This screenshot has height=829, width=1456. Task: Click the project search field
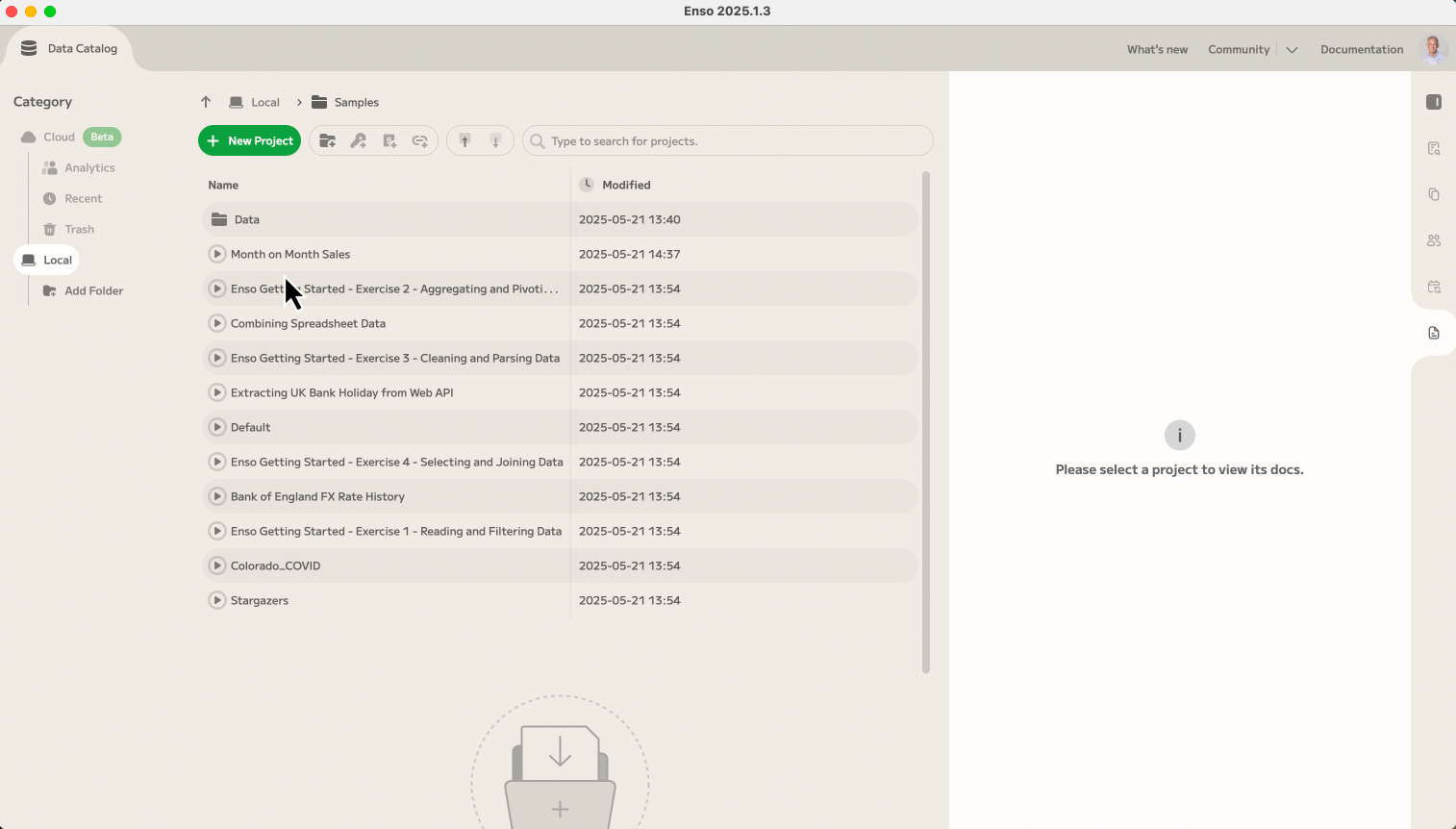(x=728, y=140)
